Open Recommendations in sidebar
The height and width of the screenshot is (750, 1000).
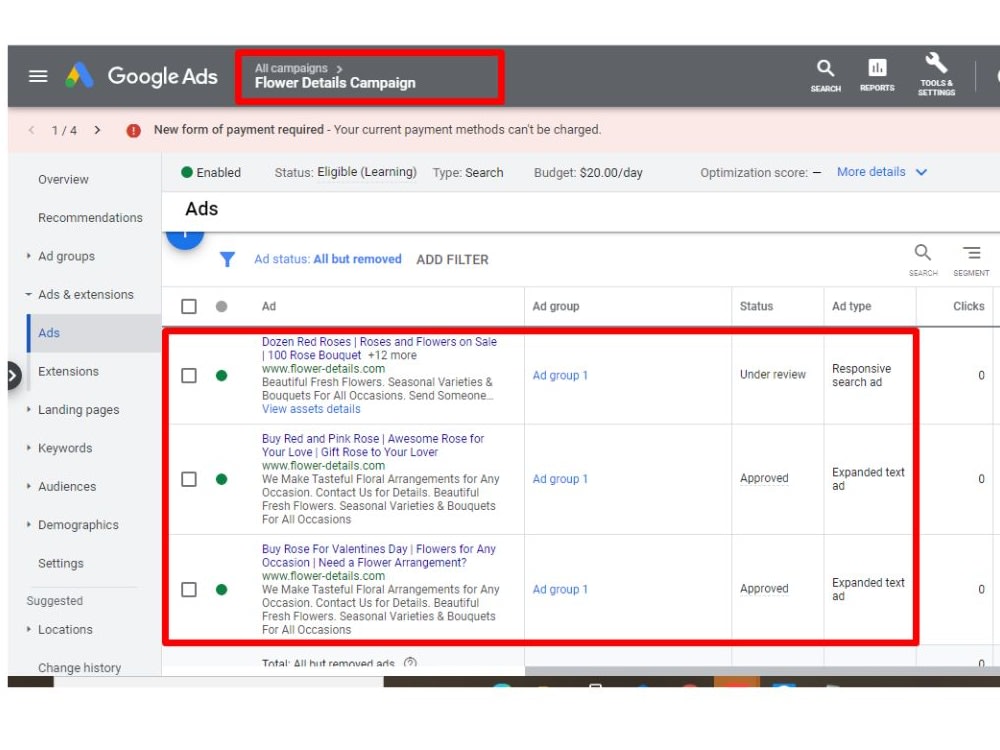pos(90,217)
